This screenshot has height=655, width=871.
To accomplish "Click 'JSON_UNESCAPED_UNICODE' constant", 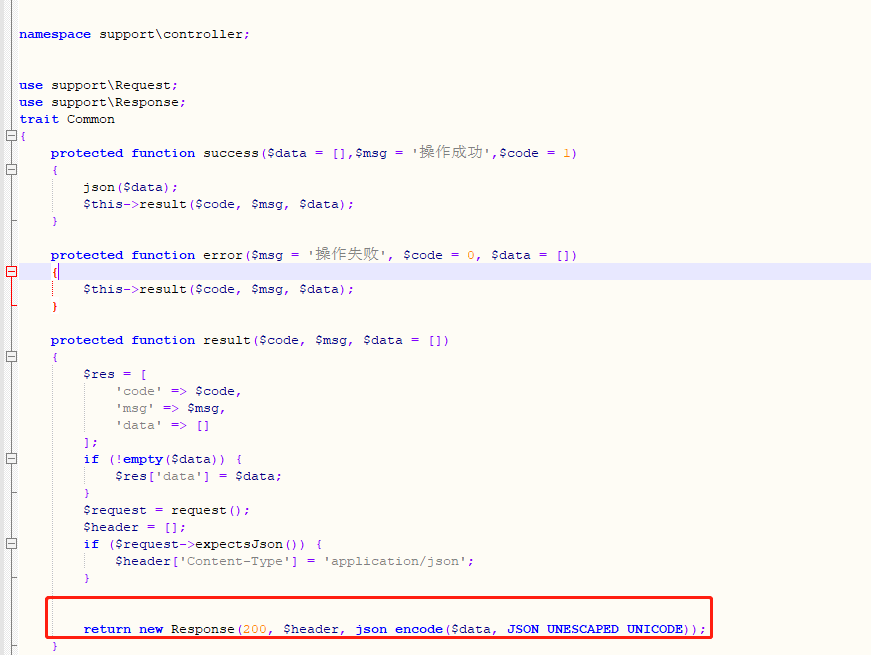I will 595,629.
